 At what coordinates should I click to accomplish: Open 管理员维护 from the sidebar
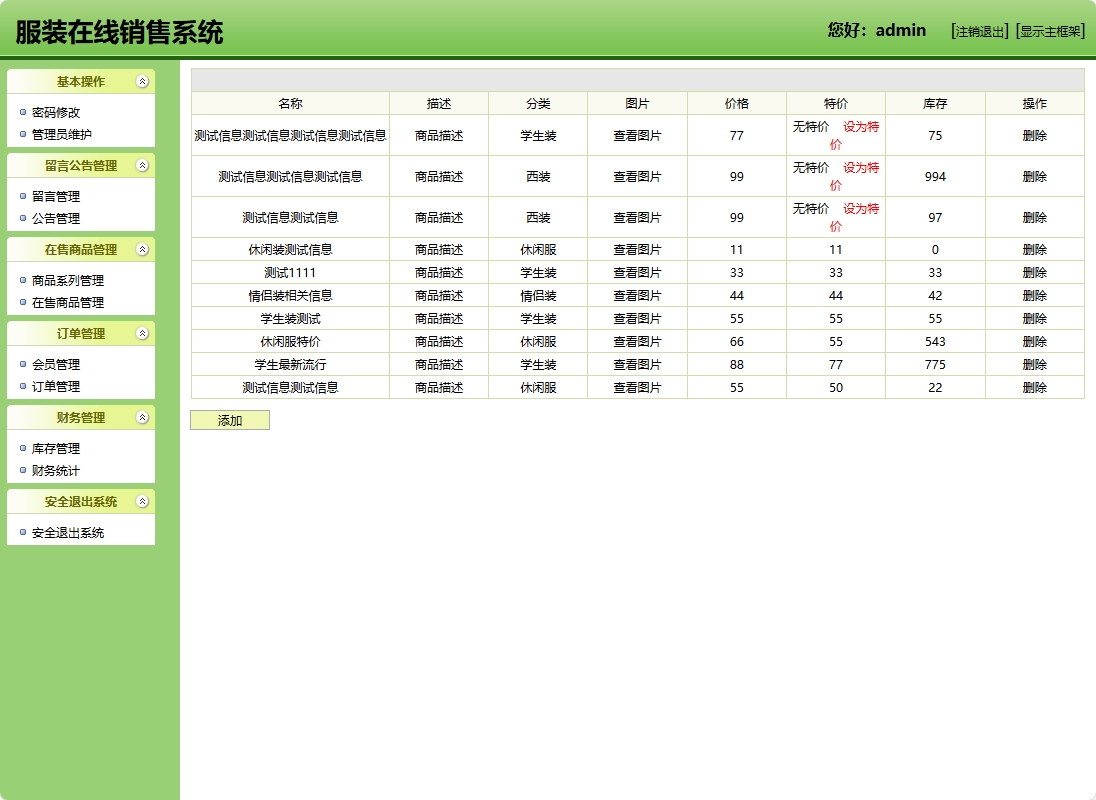pyautogui.click(x=62, y=134)
